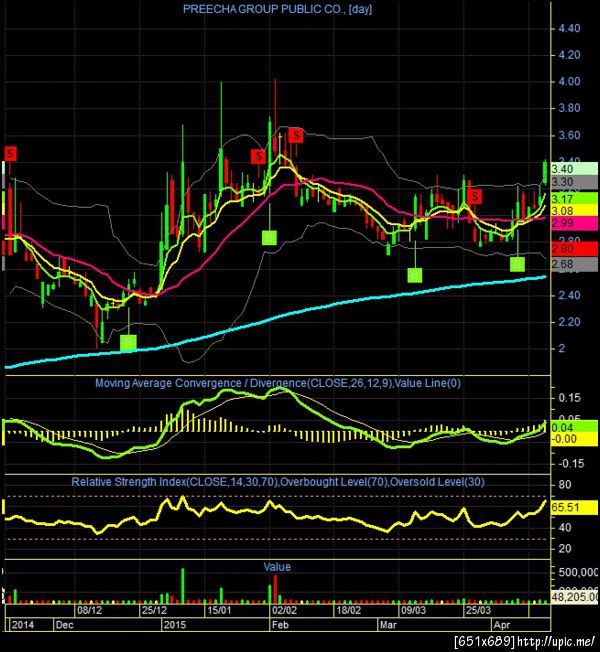This screenshot has width=600, height=652.
Task: Select the 15/01 date on time axis
Action: pyautogui.click(x=219, y=610)
